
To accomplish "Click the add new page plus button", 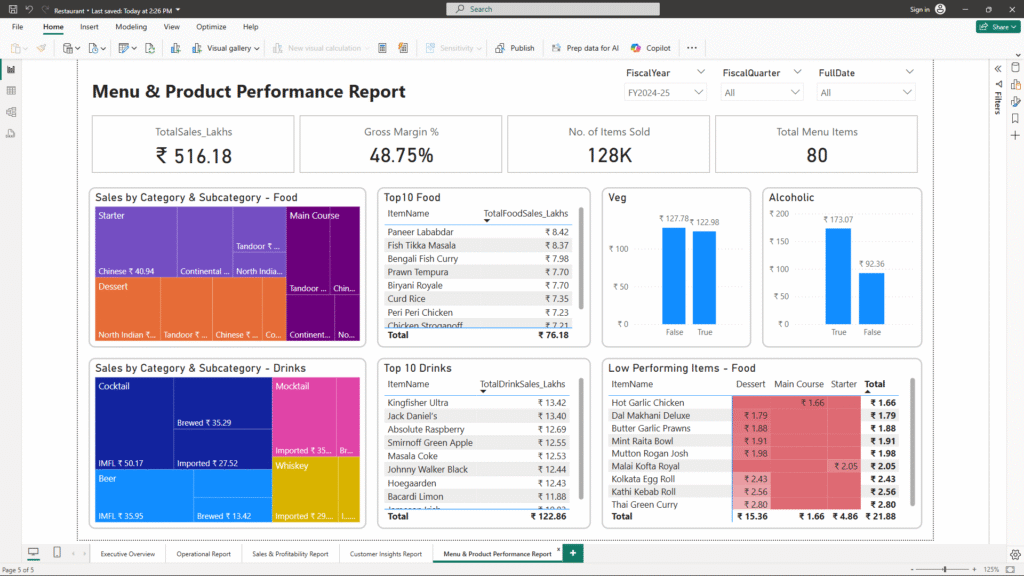I will 573,553.
